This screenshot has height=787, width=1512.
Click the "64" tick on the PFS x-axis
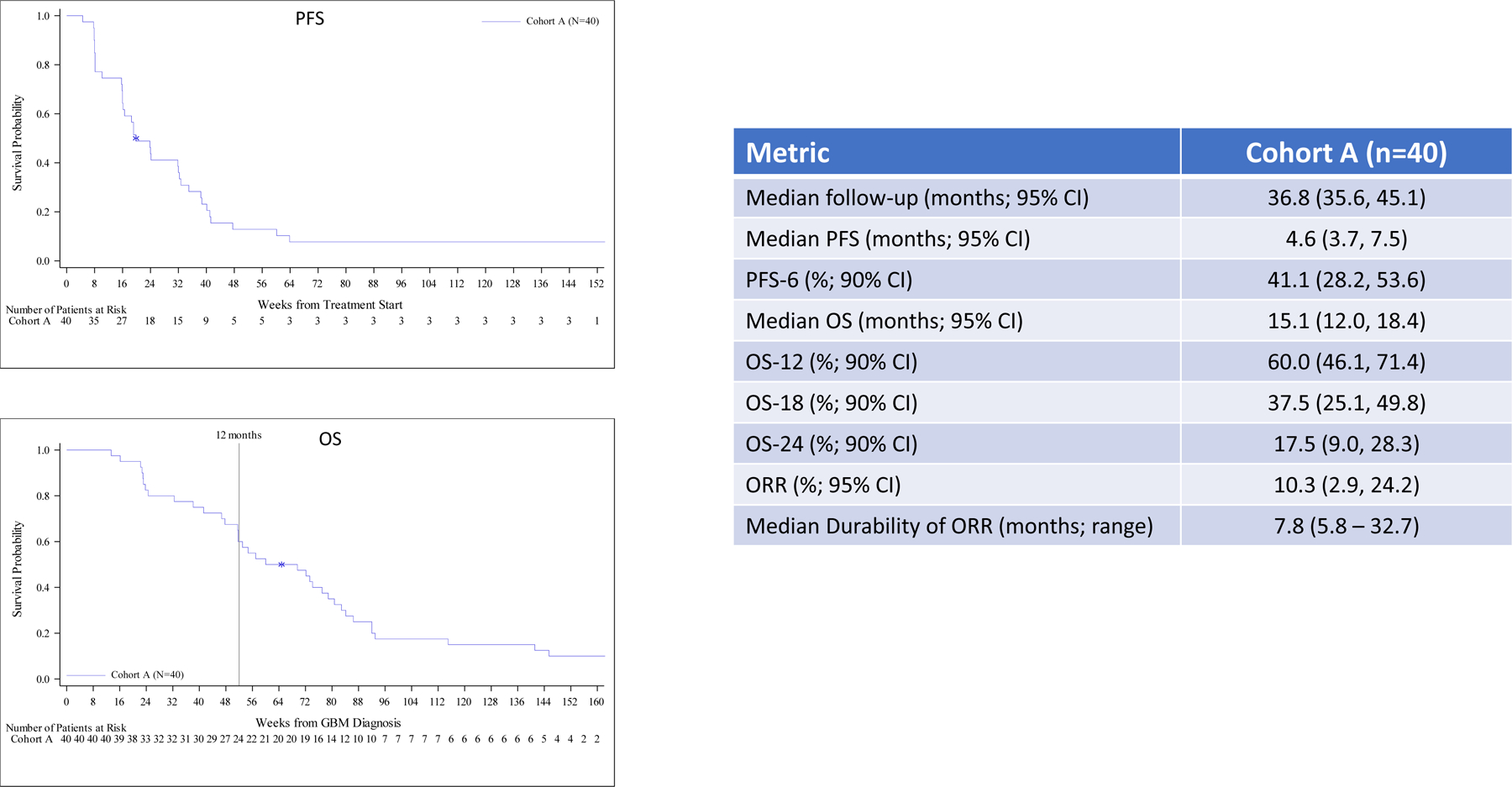290,284
